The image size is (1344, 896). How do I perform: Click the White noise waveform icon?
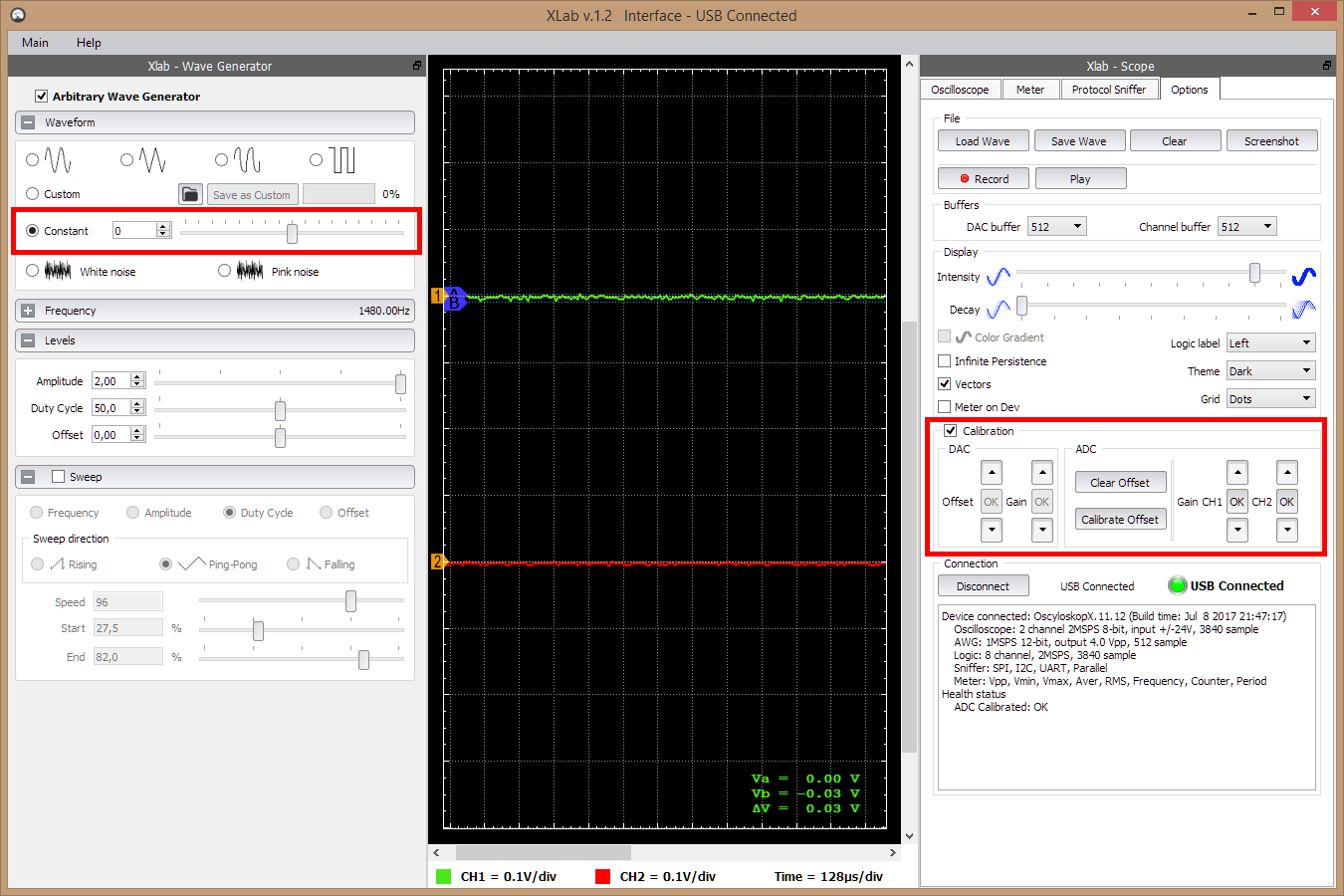click(x=58, y=271)
